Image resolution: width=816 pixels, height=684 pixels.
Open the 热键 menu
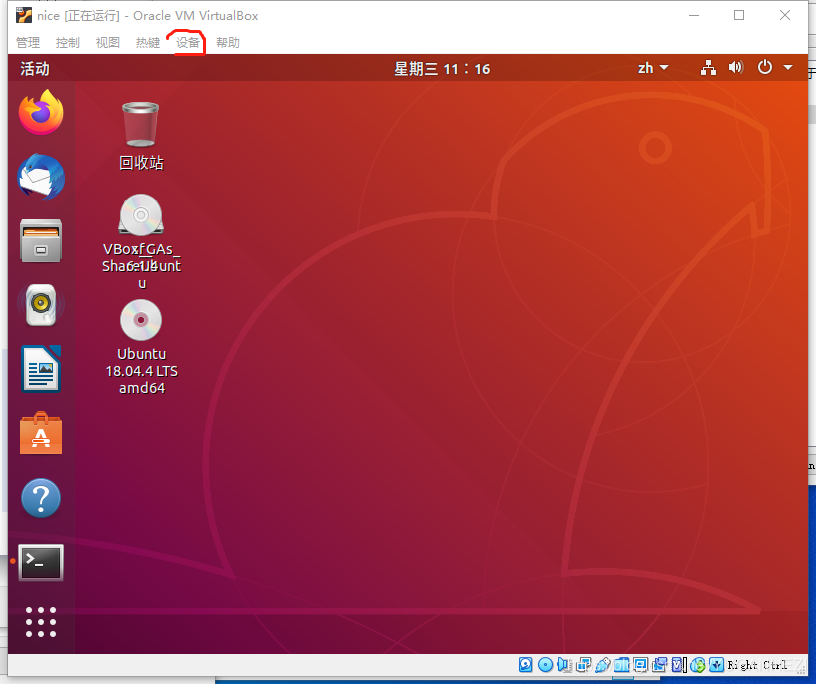[148, 43]
